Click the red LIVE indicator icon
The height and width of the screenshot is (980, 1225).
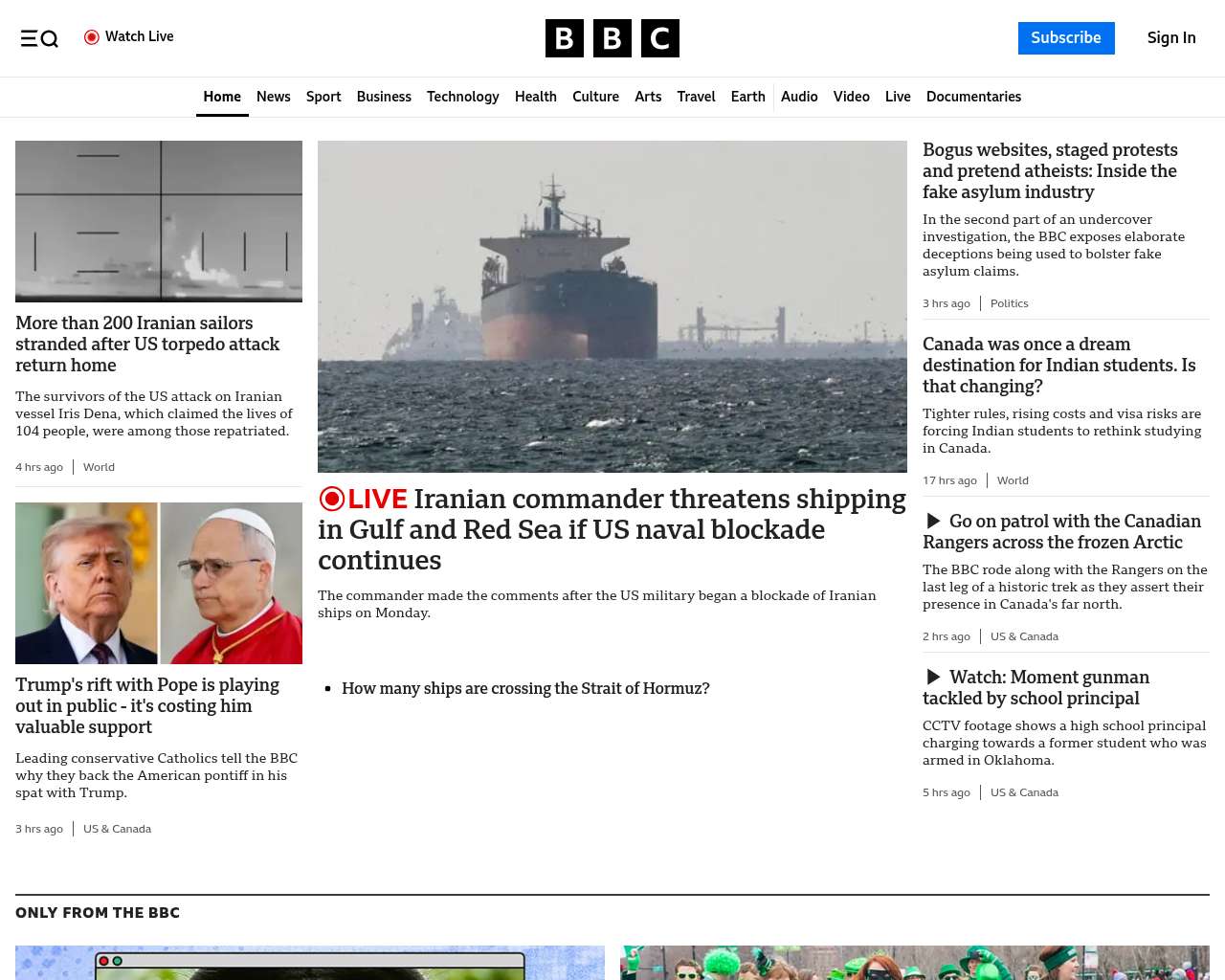point(332,499)
